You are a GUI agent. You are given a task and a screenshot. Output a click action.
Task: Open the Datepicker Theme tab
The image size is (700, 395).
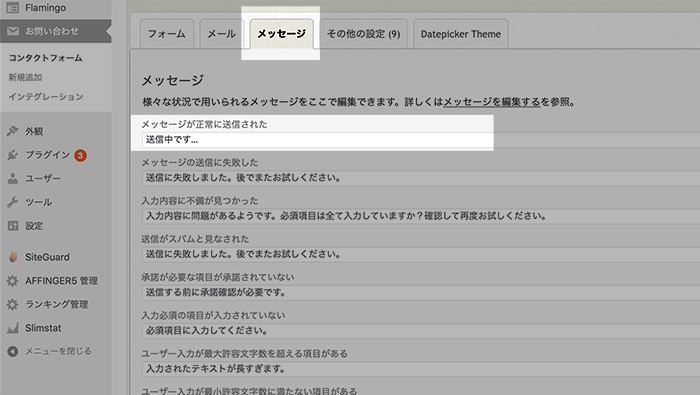tap(461, 34)
